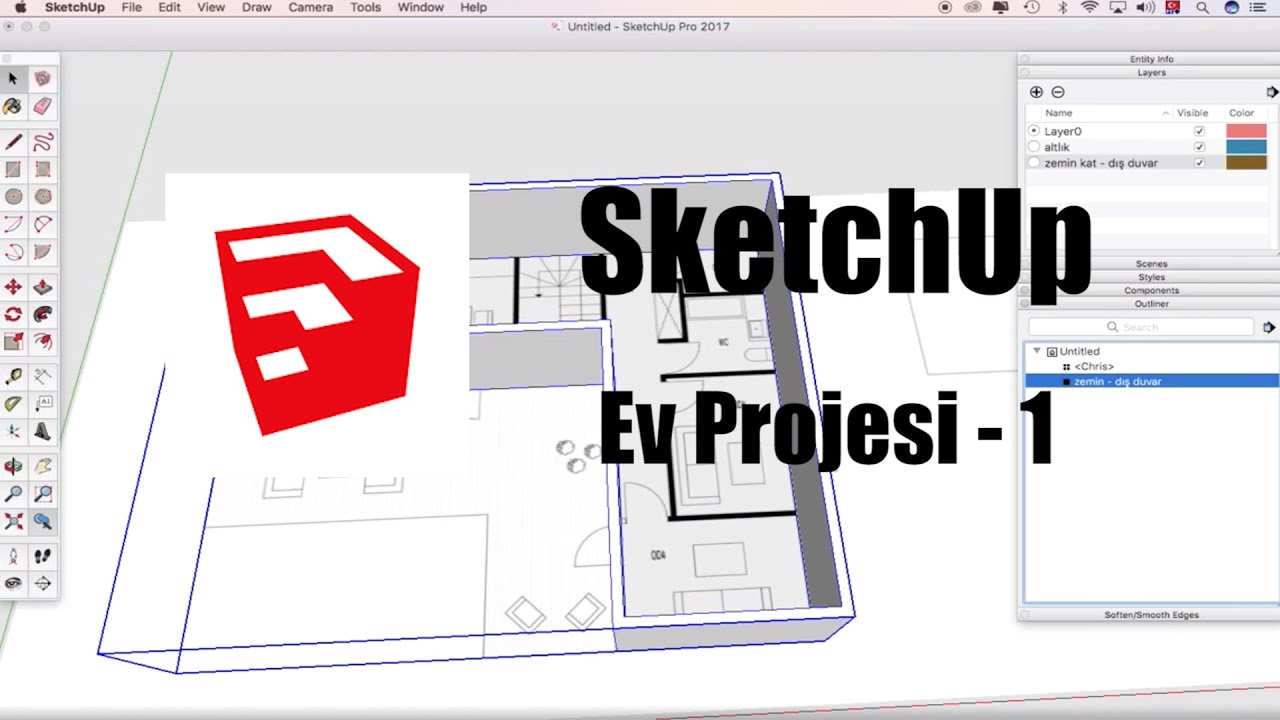Expand the Entity Info panel
The image size is (1280, 720).
[x=1149, y=60]
